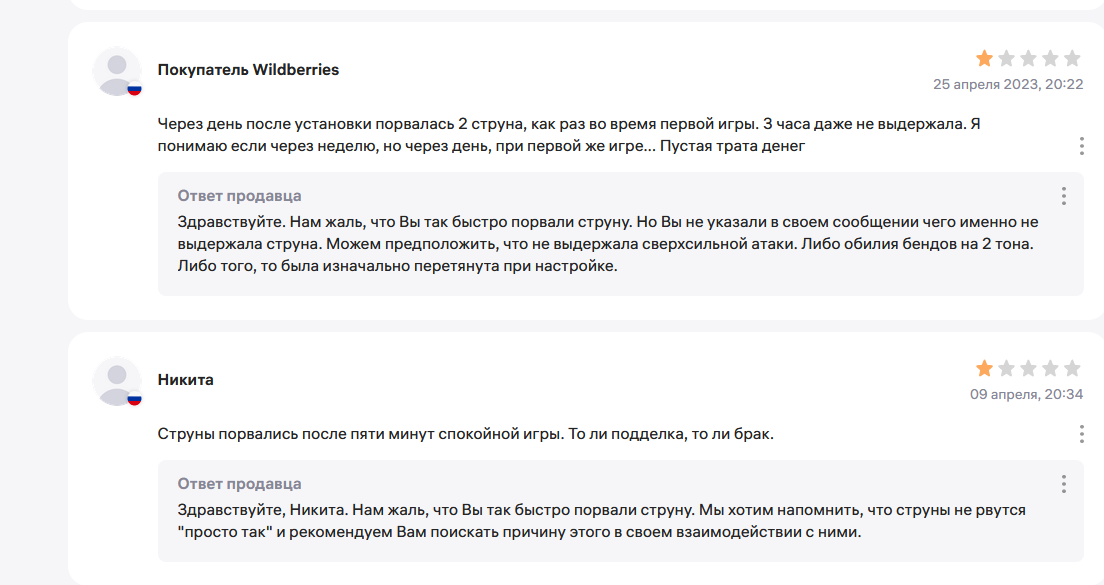Click Ответ продавца heading under Никита's review
The width and height of the screenshot is (1104, 585).
[x=239, y=484]
